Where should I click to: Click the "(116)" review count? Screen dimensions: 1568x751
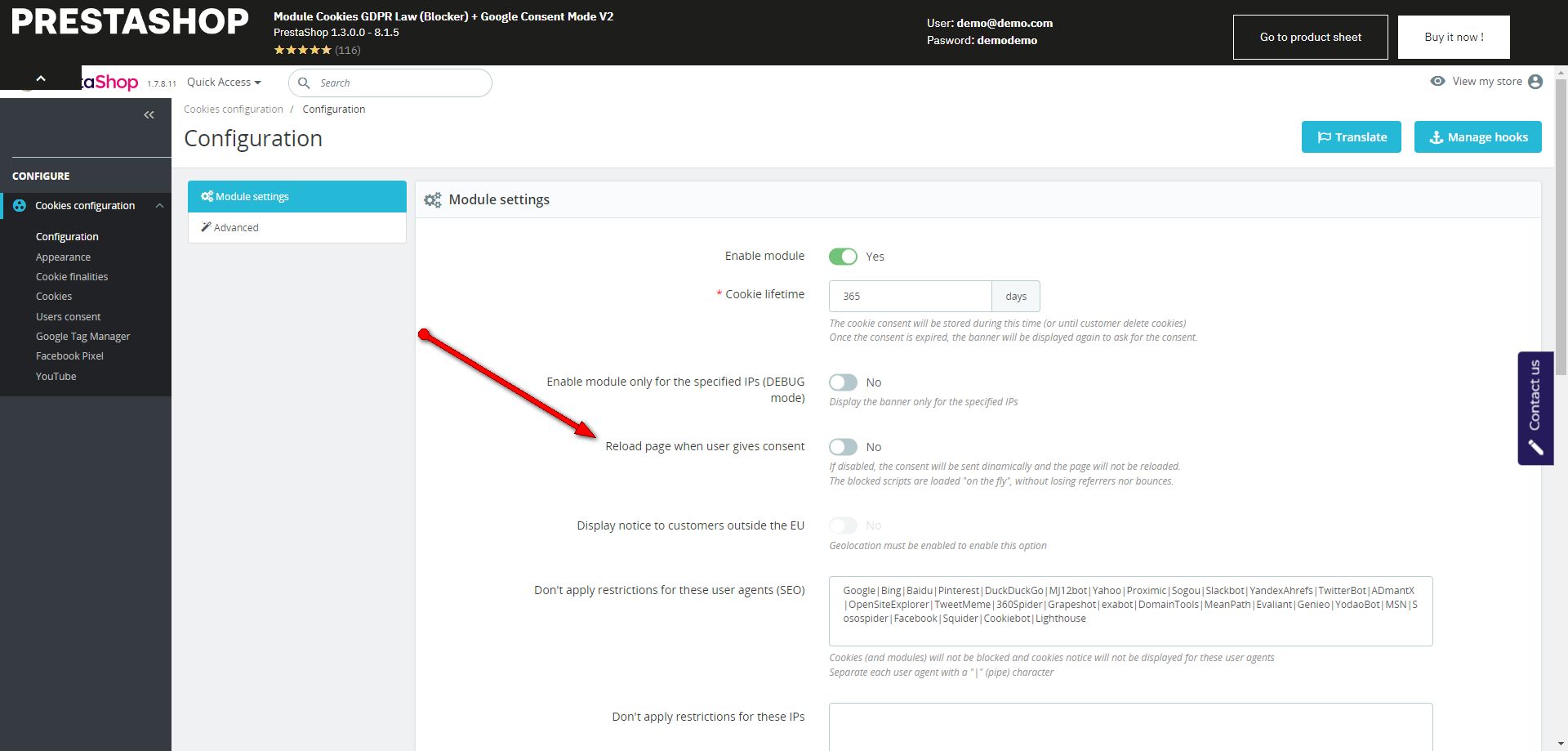[348, 51]
